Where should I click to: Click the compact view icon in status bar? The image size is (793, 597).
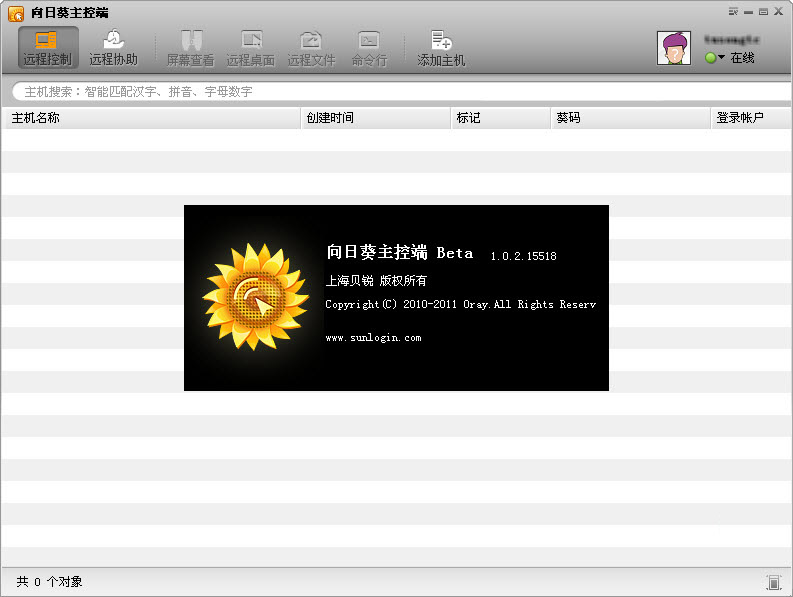[x=773, y=582]
